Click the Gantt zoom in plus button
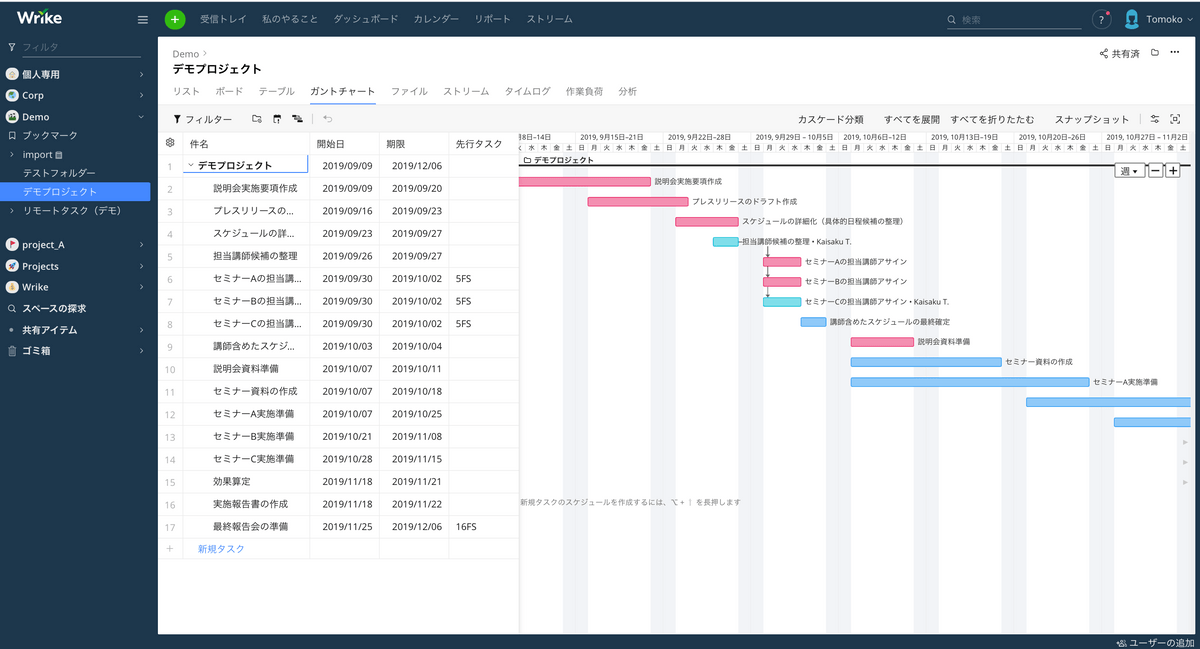Image resolution: width=1200 pixels, height=649 pixels. point(1173,171)
